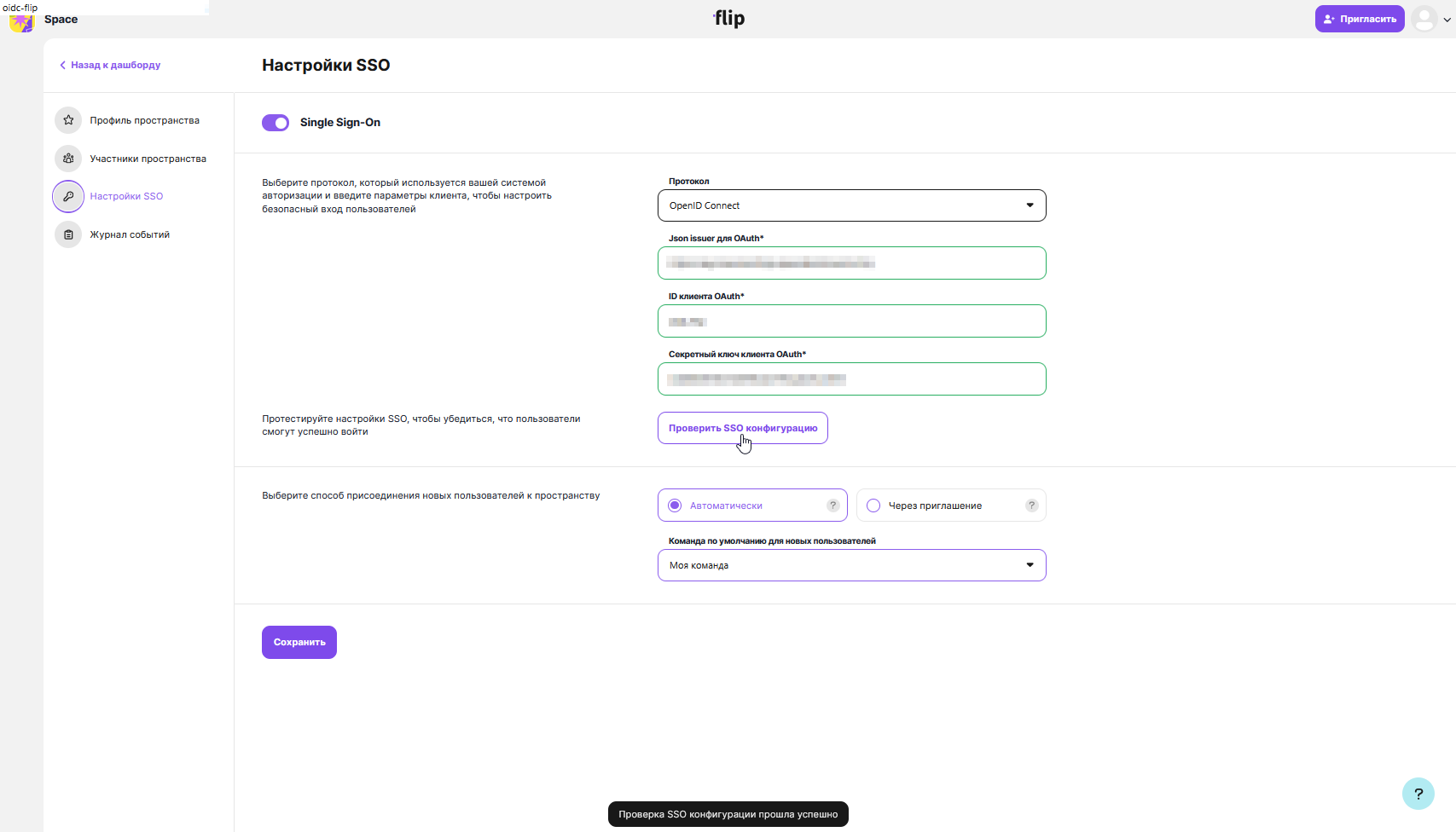Image resolution: width=1456 pixels, height=832 pixels.
Task: Select the Через приглашение radio button
Action: (873, 506)
